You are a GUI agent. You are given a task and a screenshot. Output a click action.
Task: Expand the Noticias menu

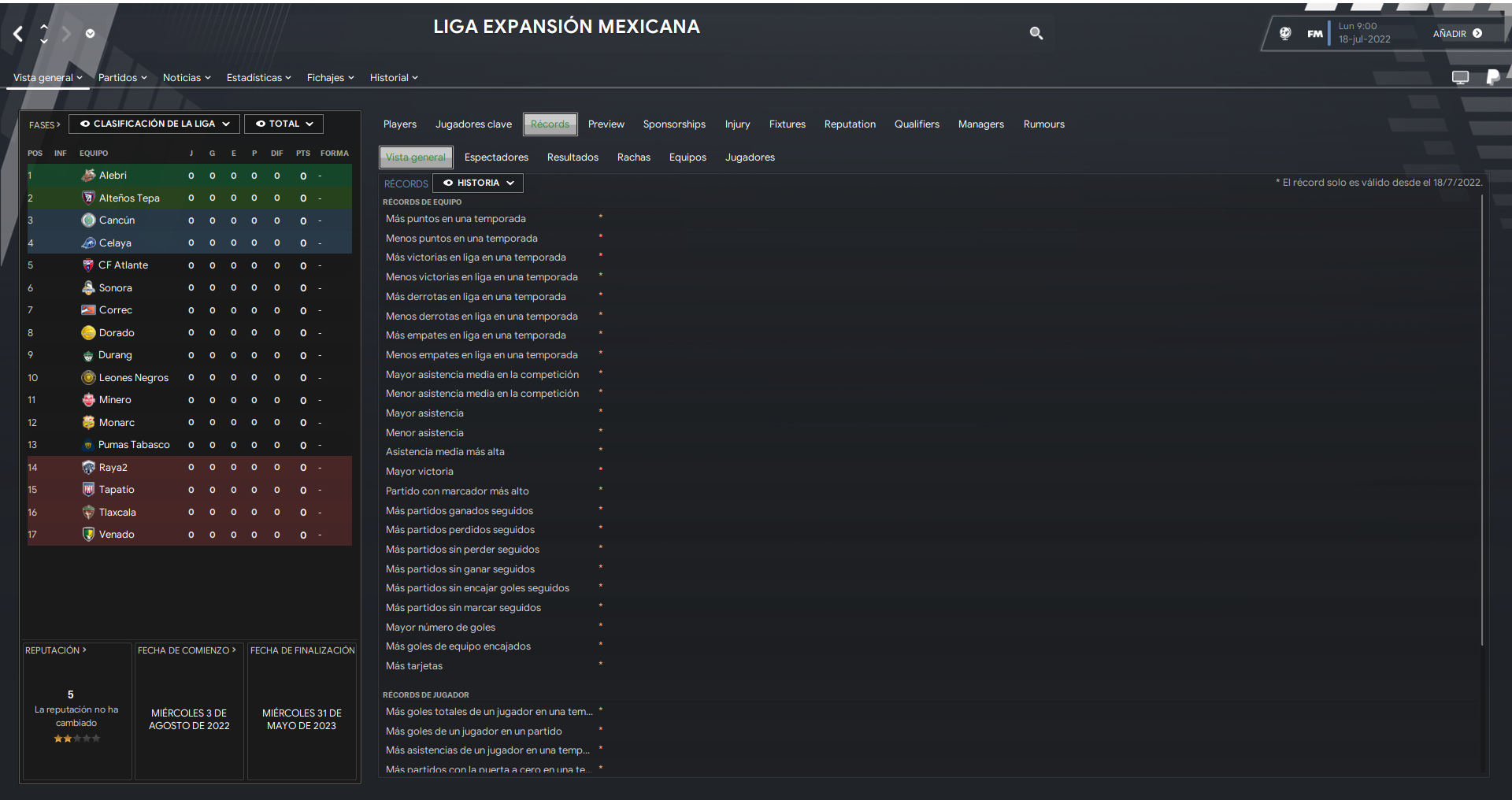pos(187,77)
